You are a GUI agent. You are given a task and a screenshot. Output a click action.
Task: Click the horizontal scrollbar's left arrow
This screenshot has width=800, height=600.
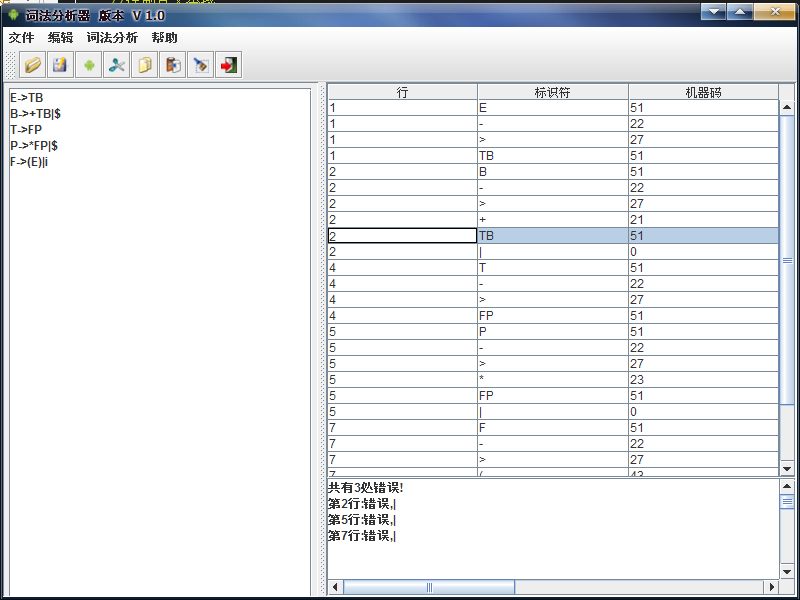point(335,587)
